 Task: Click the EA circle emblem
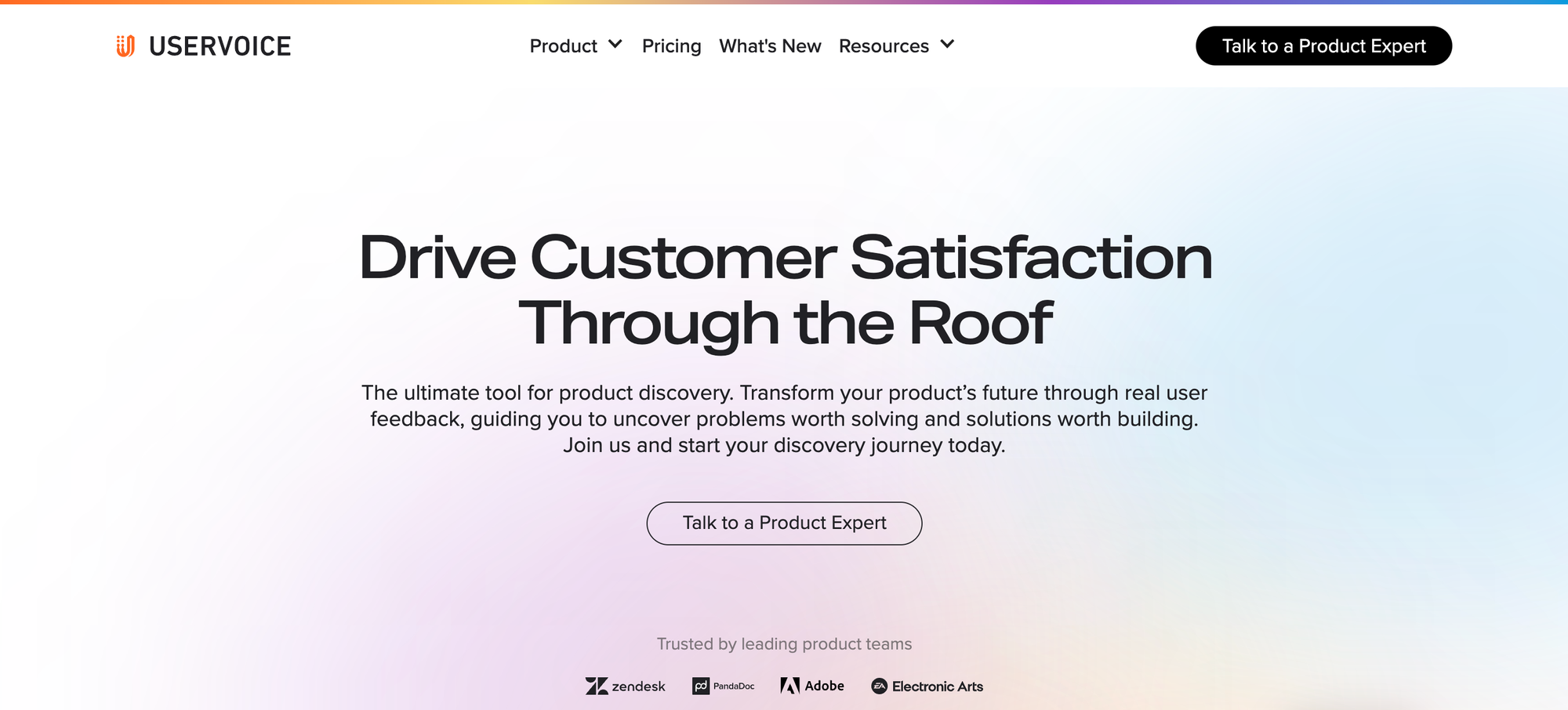878,686
